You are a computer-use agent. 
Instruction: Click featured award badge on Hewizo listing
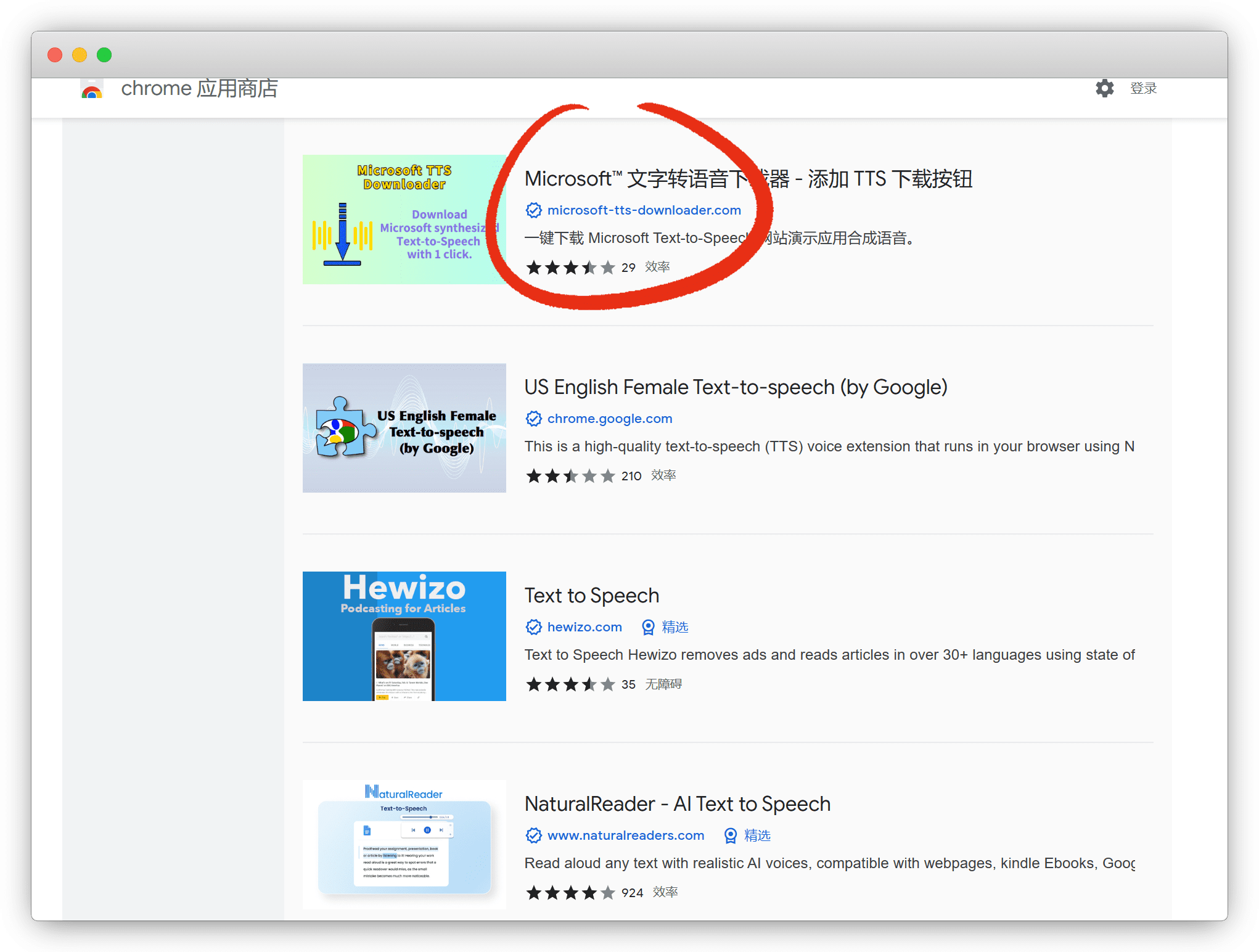tap(648, 627)
